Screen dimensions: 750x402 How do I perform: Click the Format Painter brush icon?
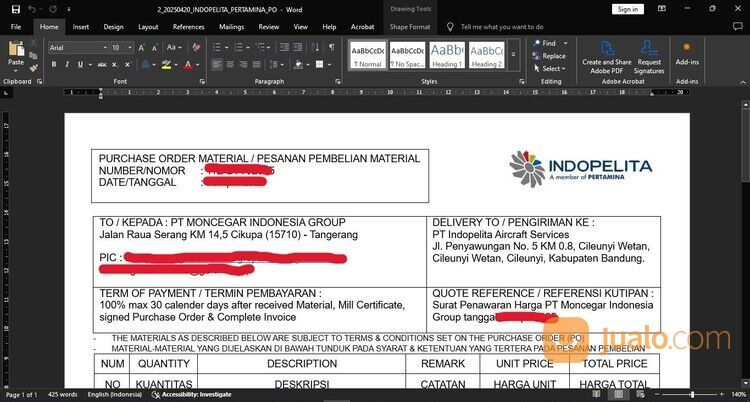[34, 68]
